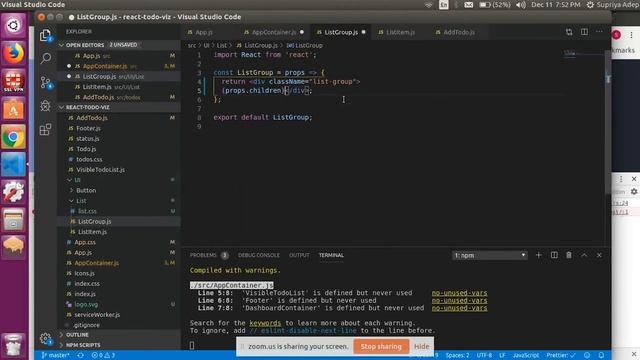Open the editor More Actions menu
Image resolution: width=640 pixels, height=360 pixels.
click(599, 32)
